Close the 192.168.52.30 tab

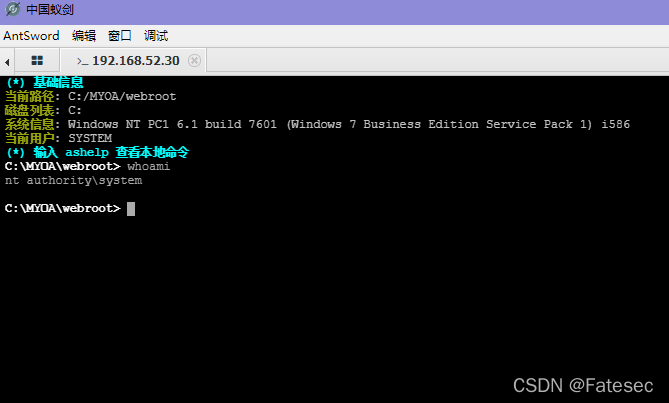194,61
